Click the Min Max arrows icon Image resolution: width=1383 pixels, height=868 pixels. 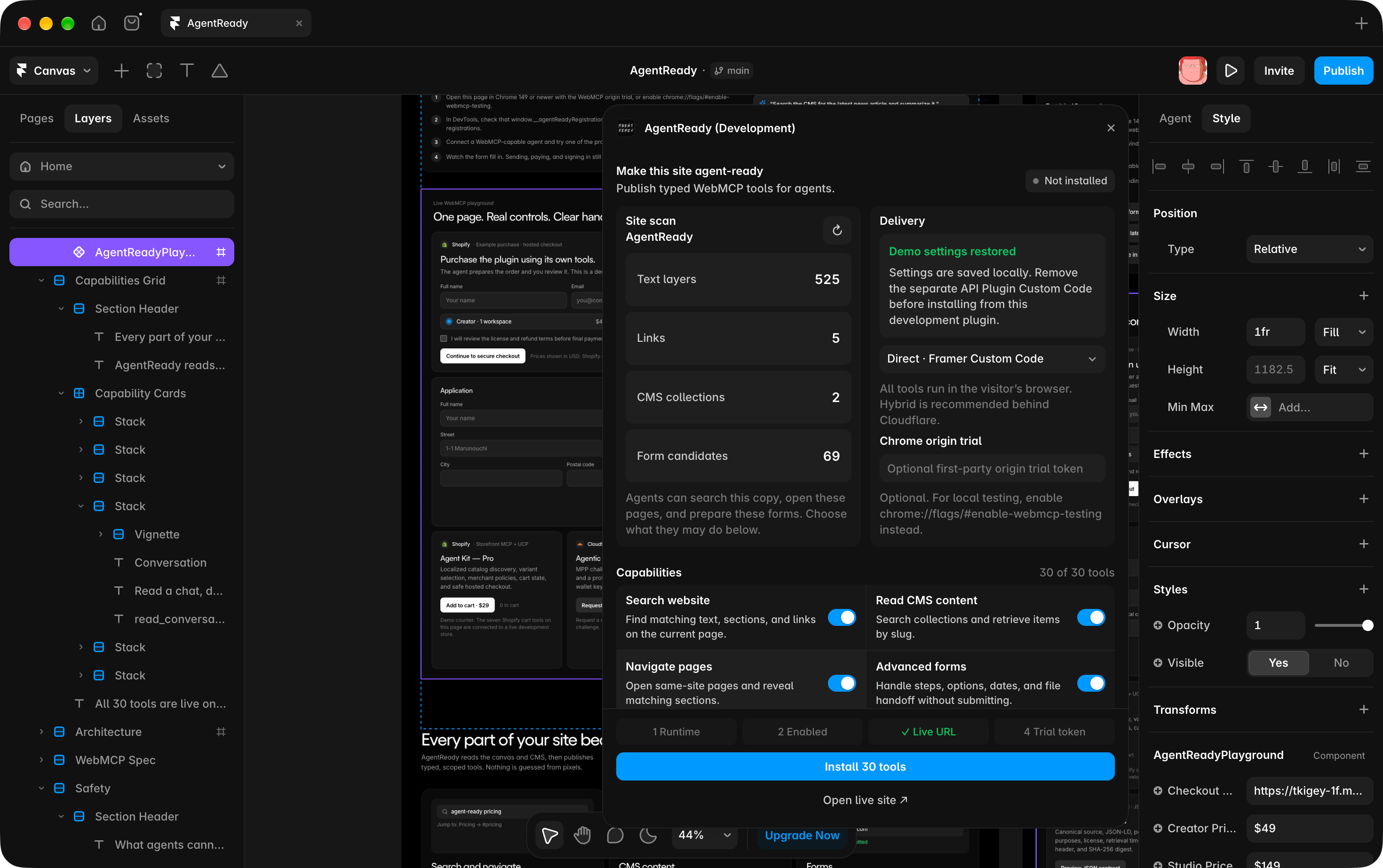[1261, 407]
